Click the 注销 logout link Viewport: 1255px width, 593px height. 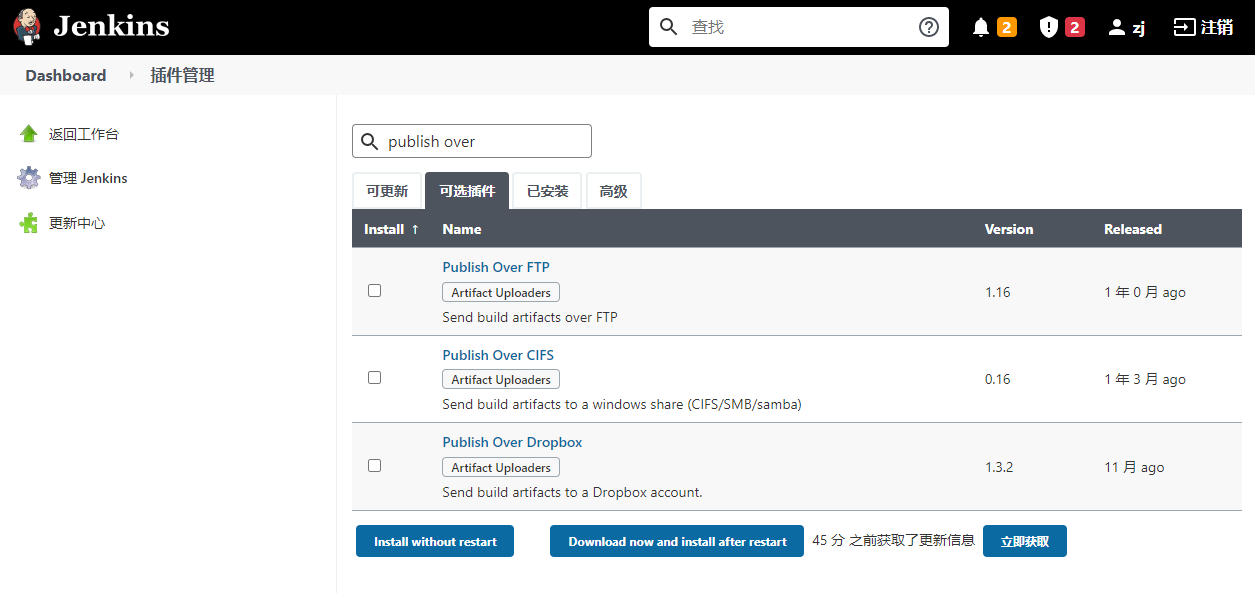[1217, 27]
